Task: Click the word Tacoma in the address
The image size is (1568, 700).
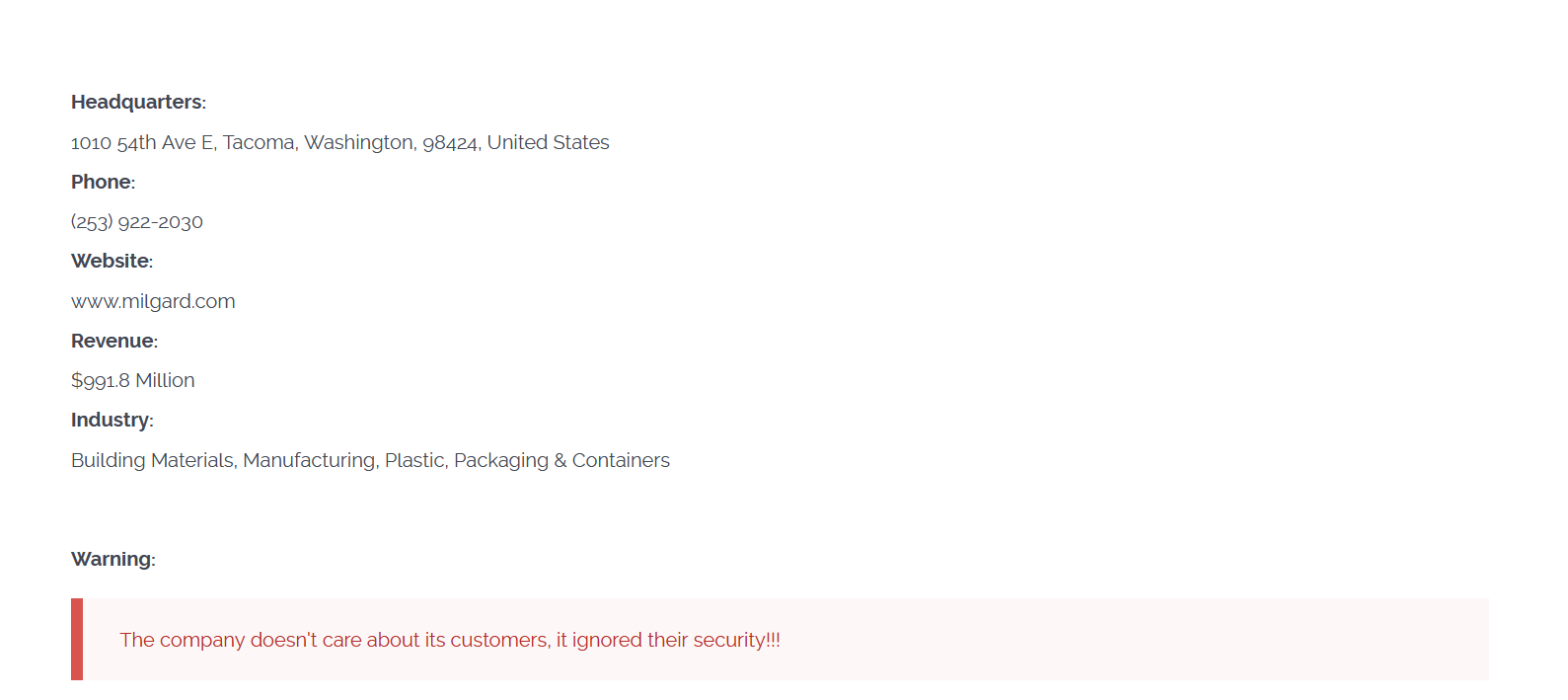Action: click(x=259, y=143)
